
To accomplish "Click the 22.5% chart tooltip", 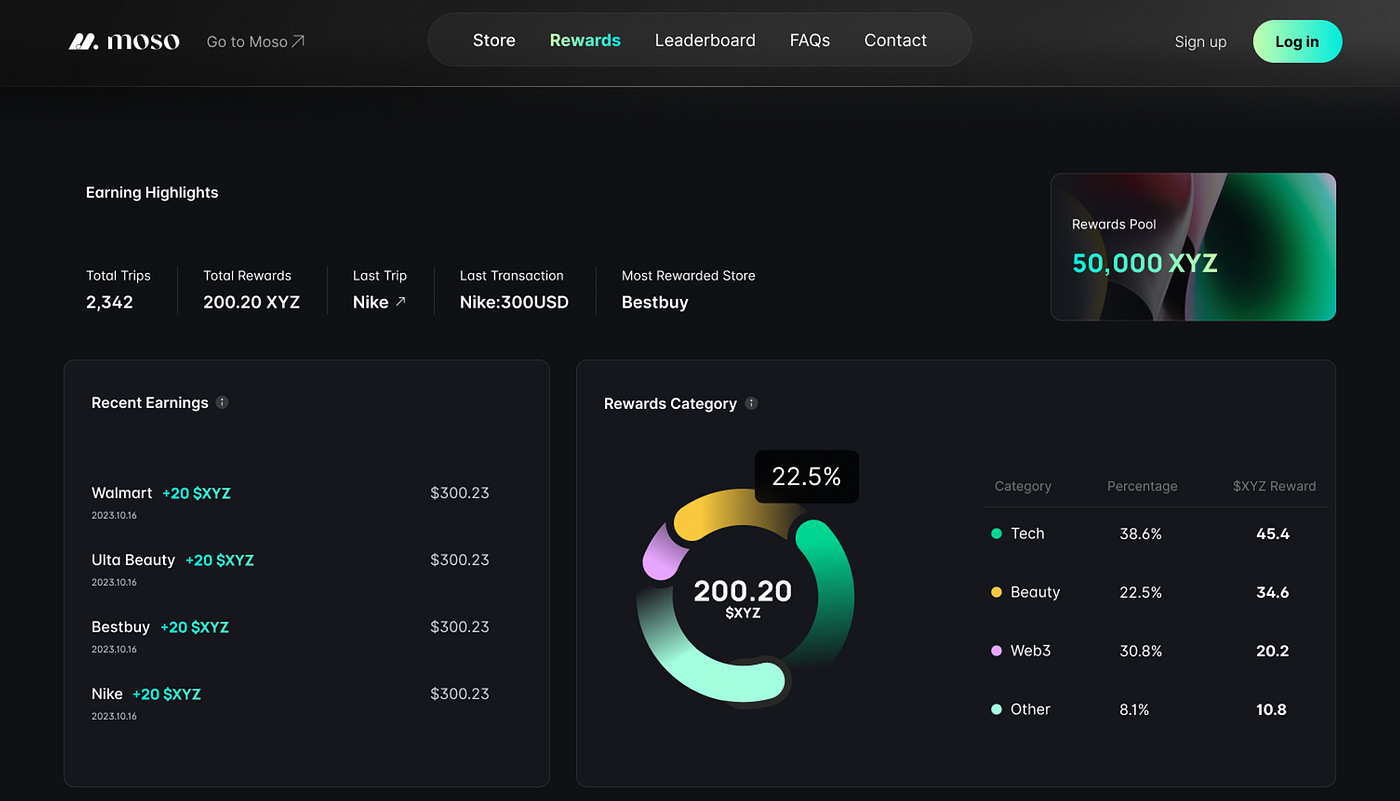I will 806,476.
